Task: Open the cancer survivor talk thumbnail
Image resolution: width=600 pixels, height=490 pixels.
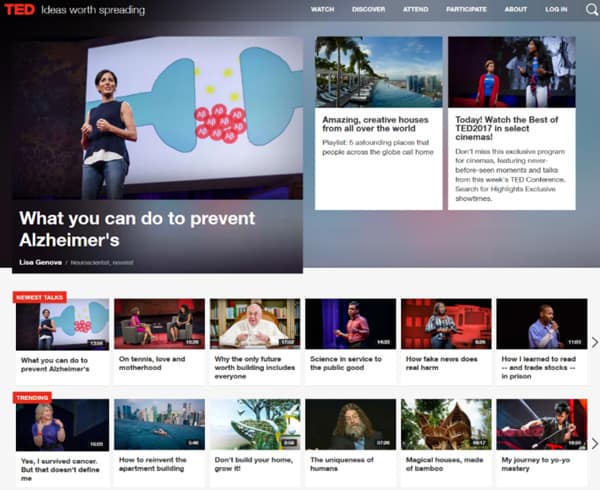Action: [x=62, y=425]
